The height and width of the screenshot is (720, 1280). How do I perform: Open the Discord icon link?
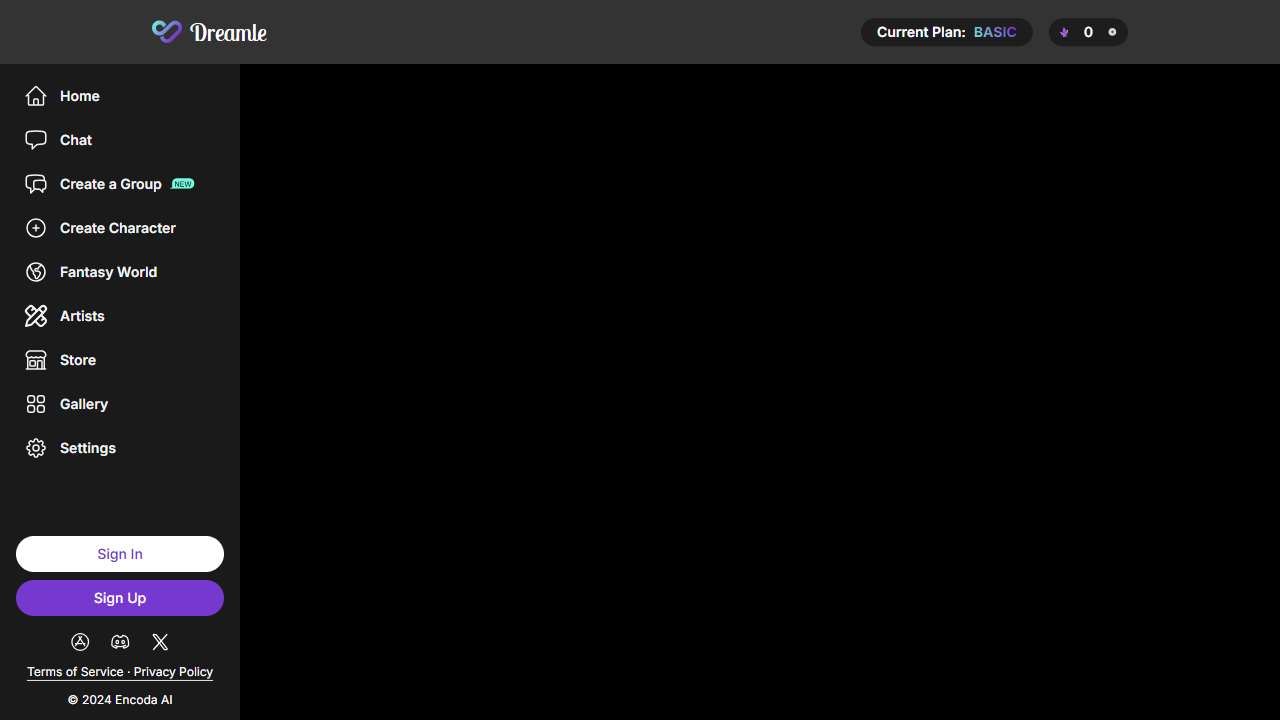[120, 642]
